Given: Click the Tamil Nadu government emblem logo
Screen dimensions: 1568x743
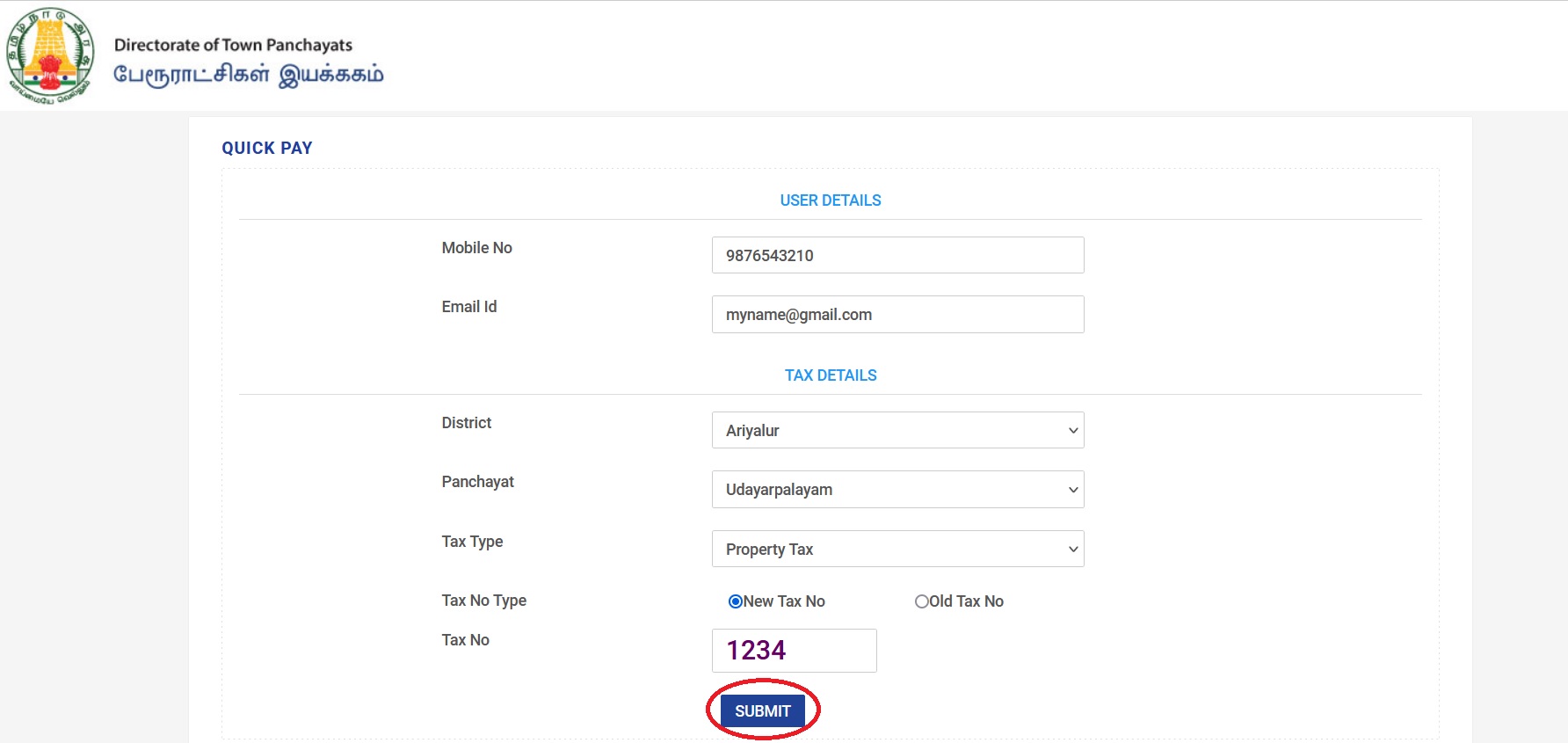Looking at the screenshot, I should [50, 56].
